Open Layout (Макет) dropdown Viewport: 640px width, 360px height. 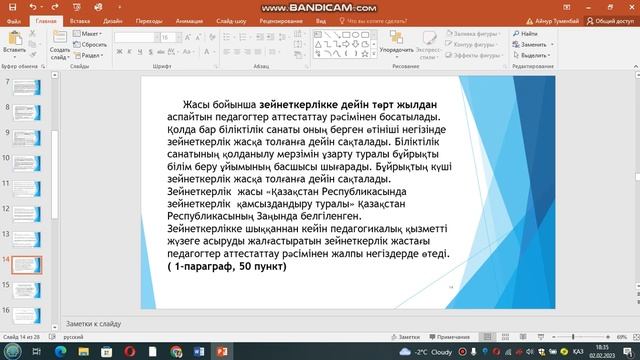pyautogui.click(x=88, y=33)
